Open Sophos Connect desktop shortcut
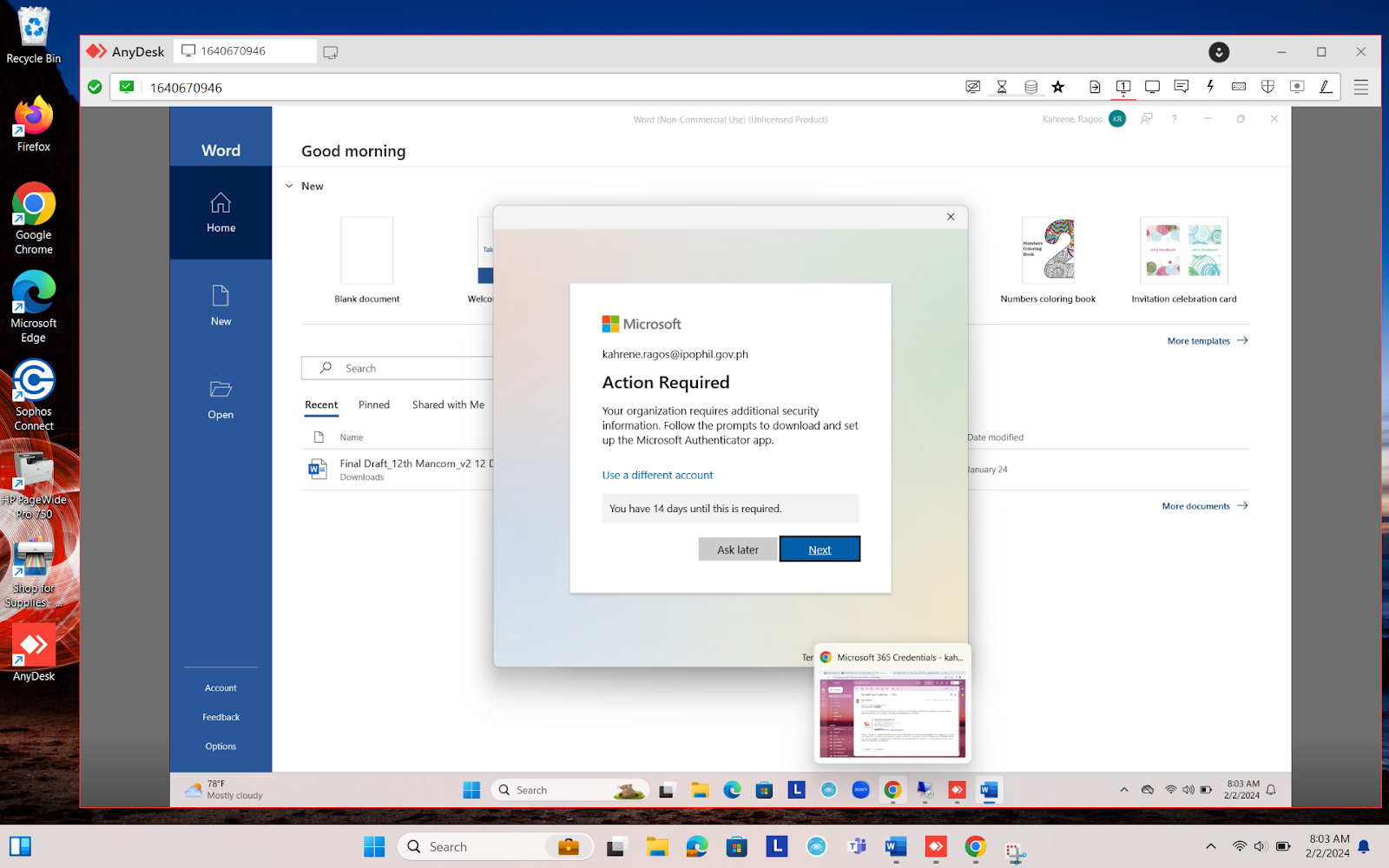1389x868 pixels. [34, 395]
